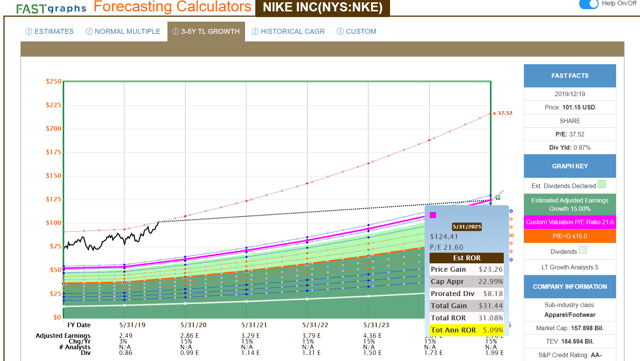The height and width of the screenshot is (361, 640).
Task: Click the GRAPH KEY panel header
Action: click(570, 166)
